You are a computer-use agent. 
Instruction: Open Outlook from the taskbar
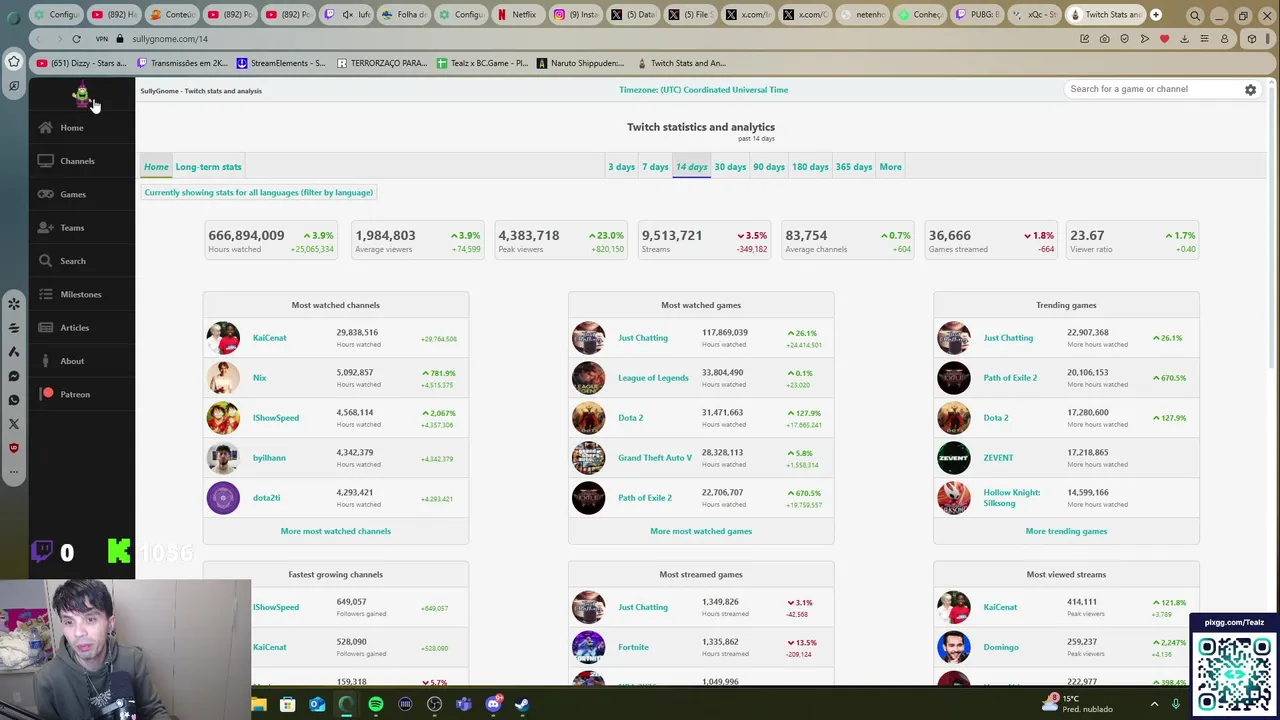[x=317, y=704]
